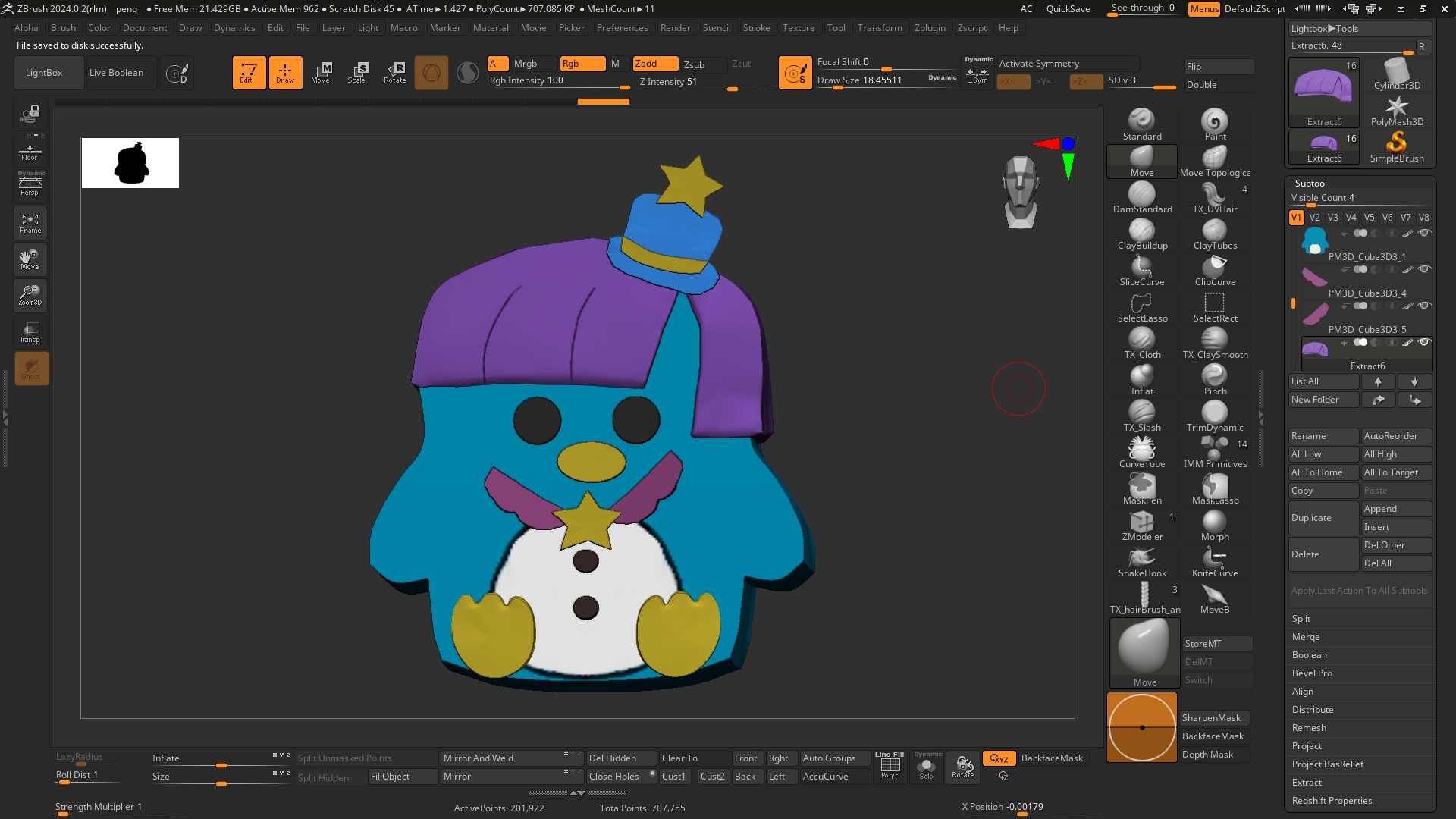The image size is (1456, 819).
Task: Expand the Bevel Pro section
Action: [x=1312, y=673]
